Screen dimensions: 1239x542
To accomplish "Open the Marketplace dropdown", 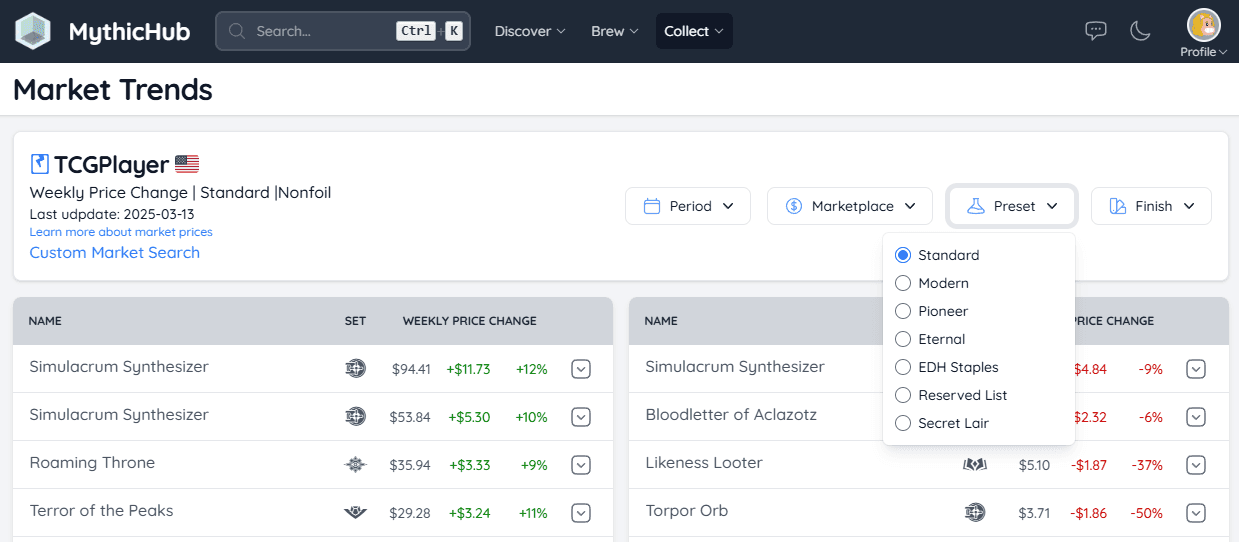I will [x=850, y=206].
